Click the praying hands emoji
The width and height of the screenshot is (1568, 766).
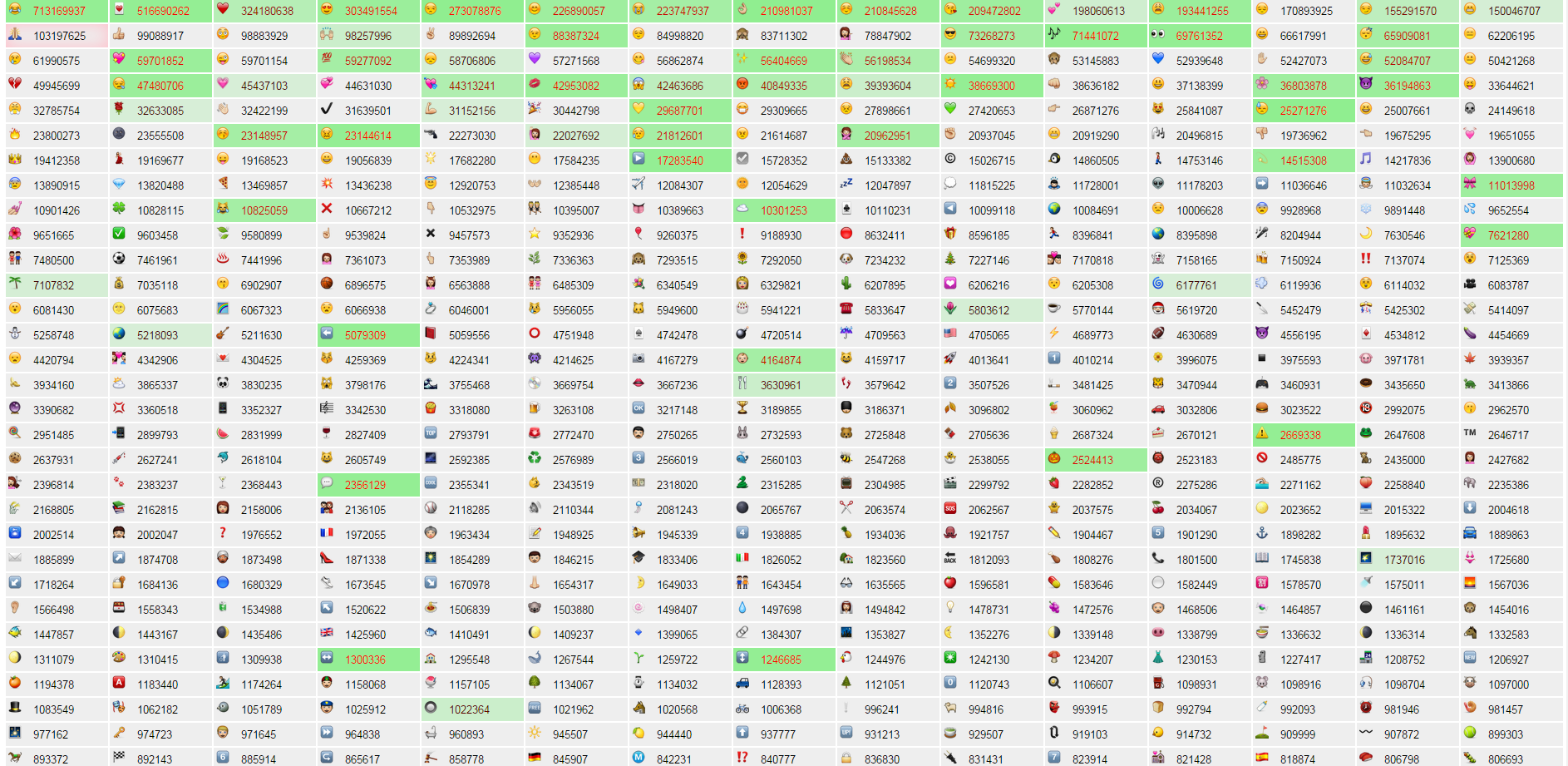(12, 35)
